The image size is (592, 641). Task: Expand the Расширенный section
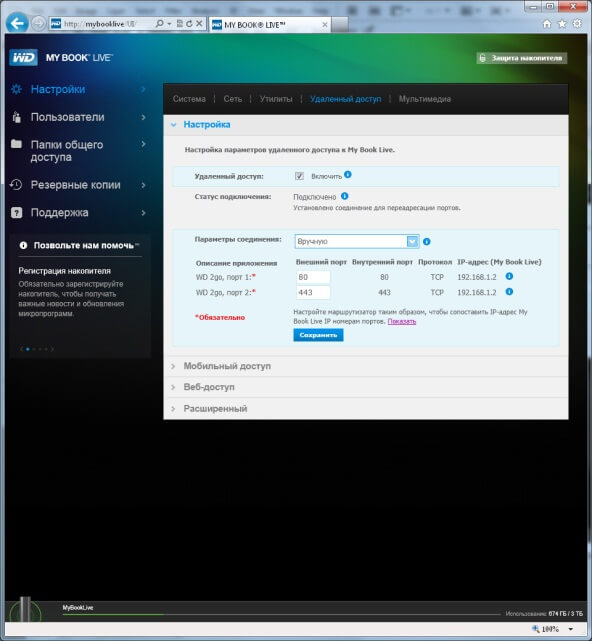pyautogui.click(x=215, y=409)
